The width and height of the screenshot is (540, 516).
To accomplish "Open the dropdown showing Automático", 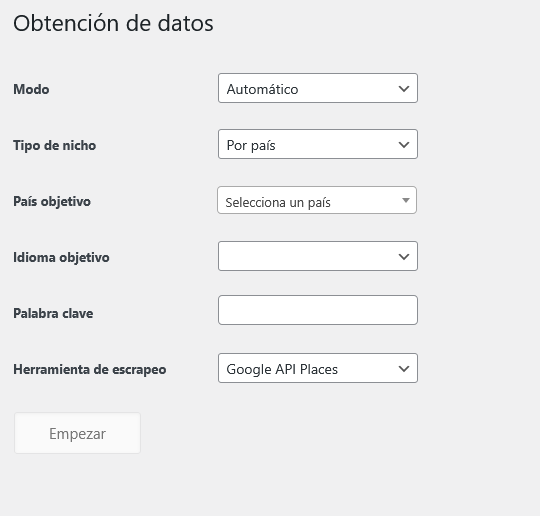I will [x=318, y=88].
